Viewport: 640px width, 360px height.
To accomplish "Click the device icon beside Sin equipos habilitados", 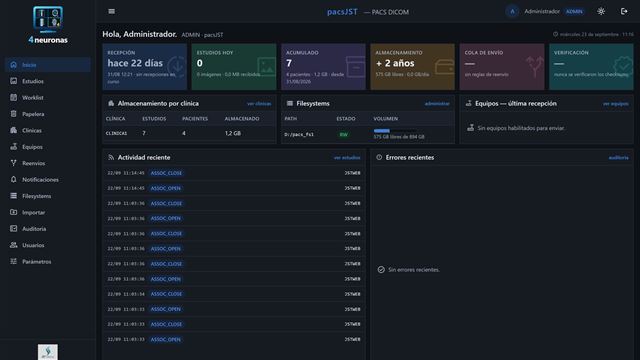I will click(471, 128).
